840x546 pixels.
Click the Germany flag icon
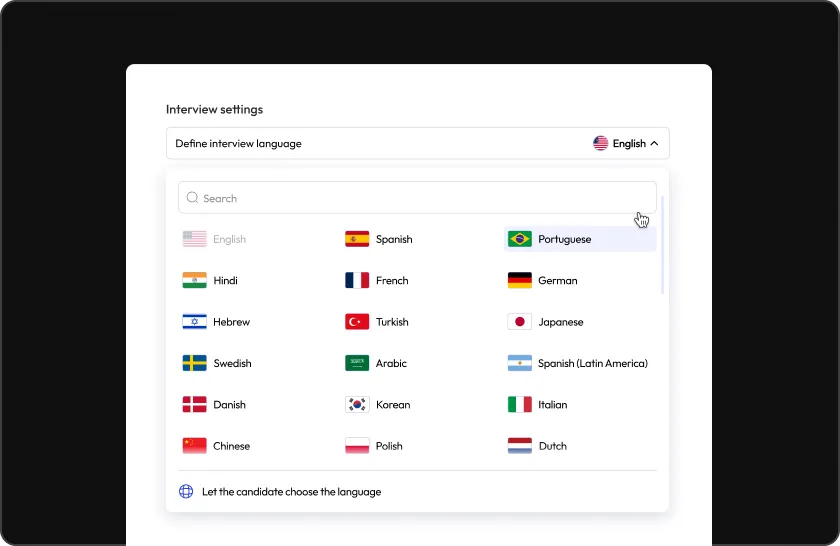point(520,280)
